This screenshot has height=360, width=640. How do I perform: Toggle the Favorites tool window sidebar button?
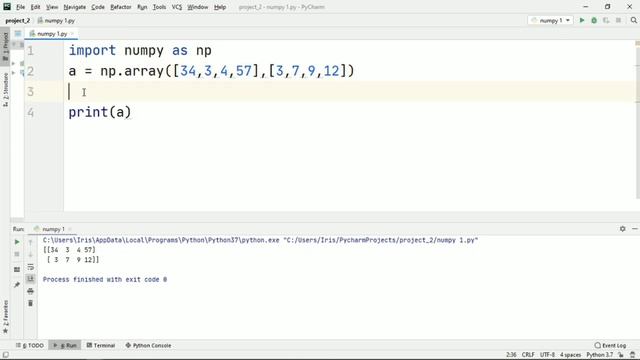[x=5, y=317]
